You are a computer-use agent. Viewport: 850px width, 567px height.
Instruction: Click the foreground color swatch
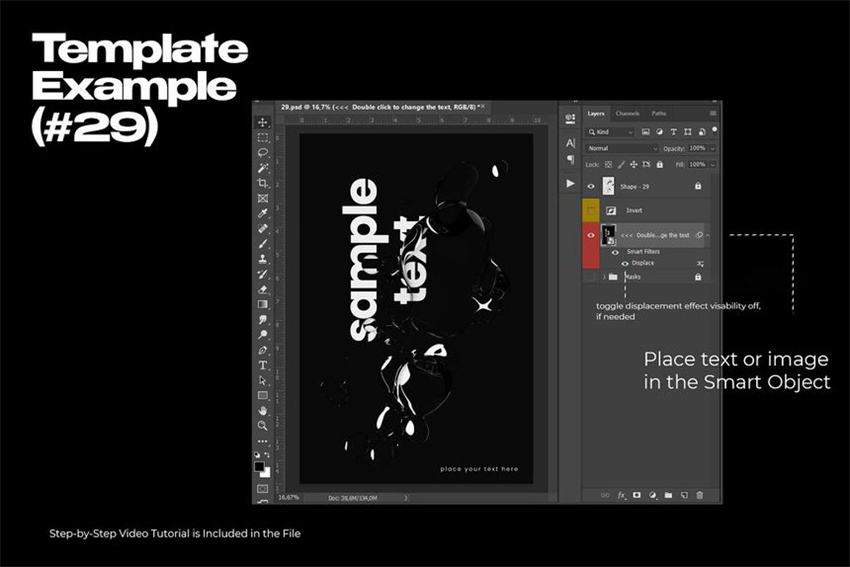260,467
